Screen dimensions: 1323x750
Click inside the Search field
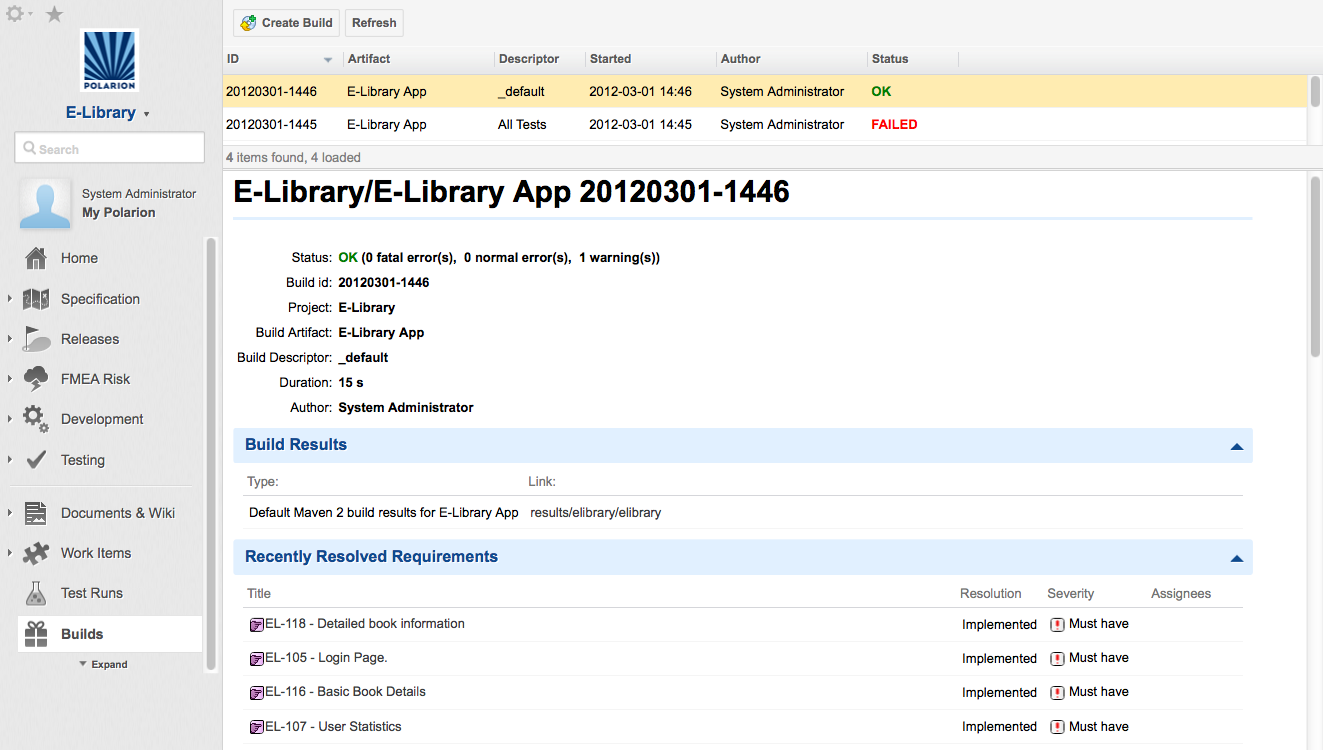[x=109, y=147]
